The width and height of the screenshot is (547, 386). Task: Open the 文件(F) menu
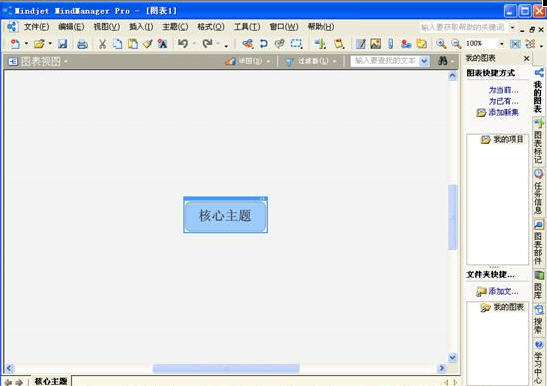(x=36, y=27)
